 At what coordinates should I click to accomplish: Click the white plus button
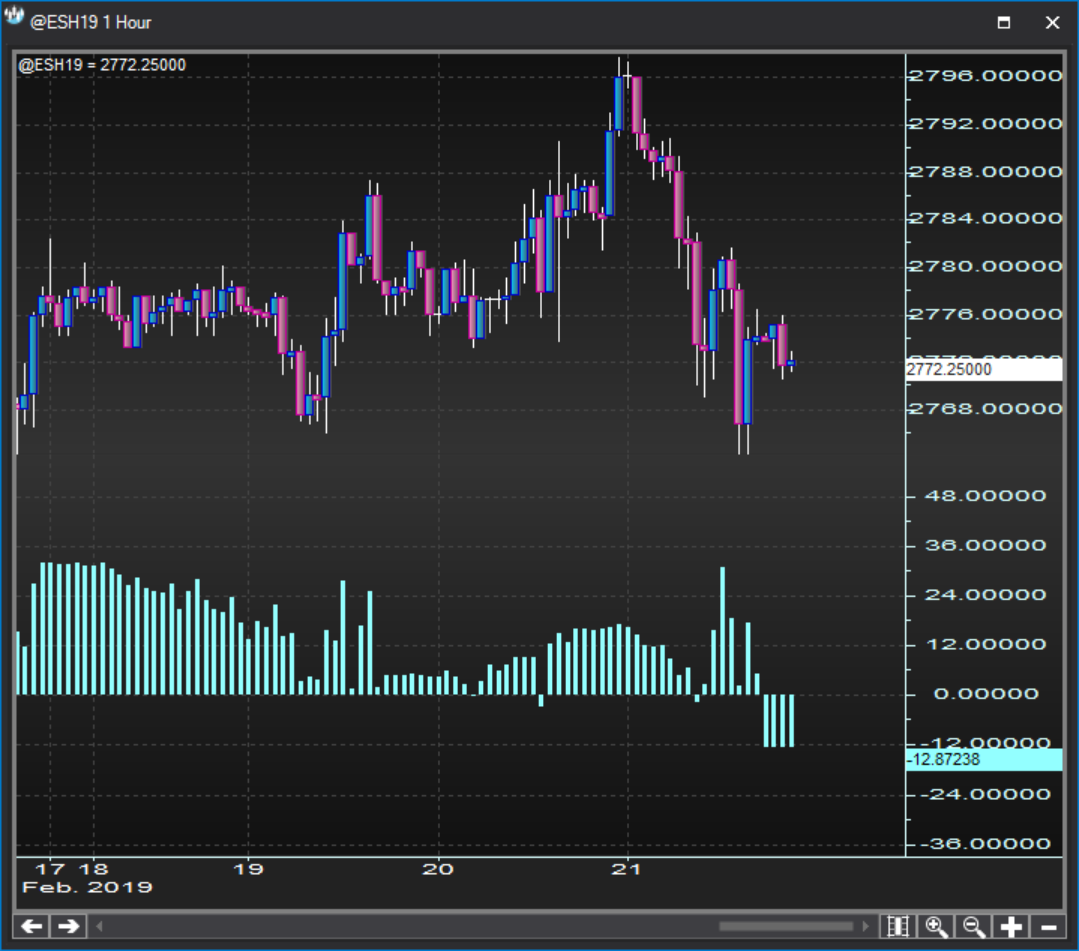click(1011, 926)
